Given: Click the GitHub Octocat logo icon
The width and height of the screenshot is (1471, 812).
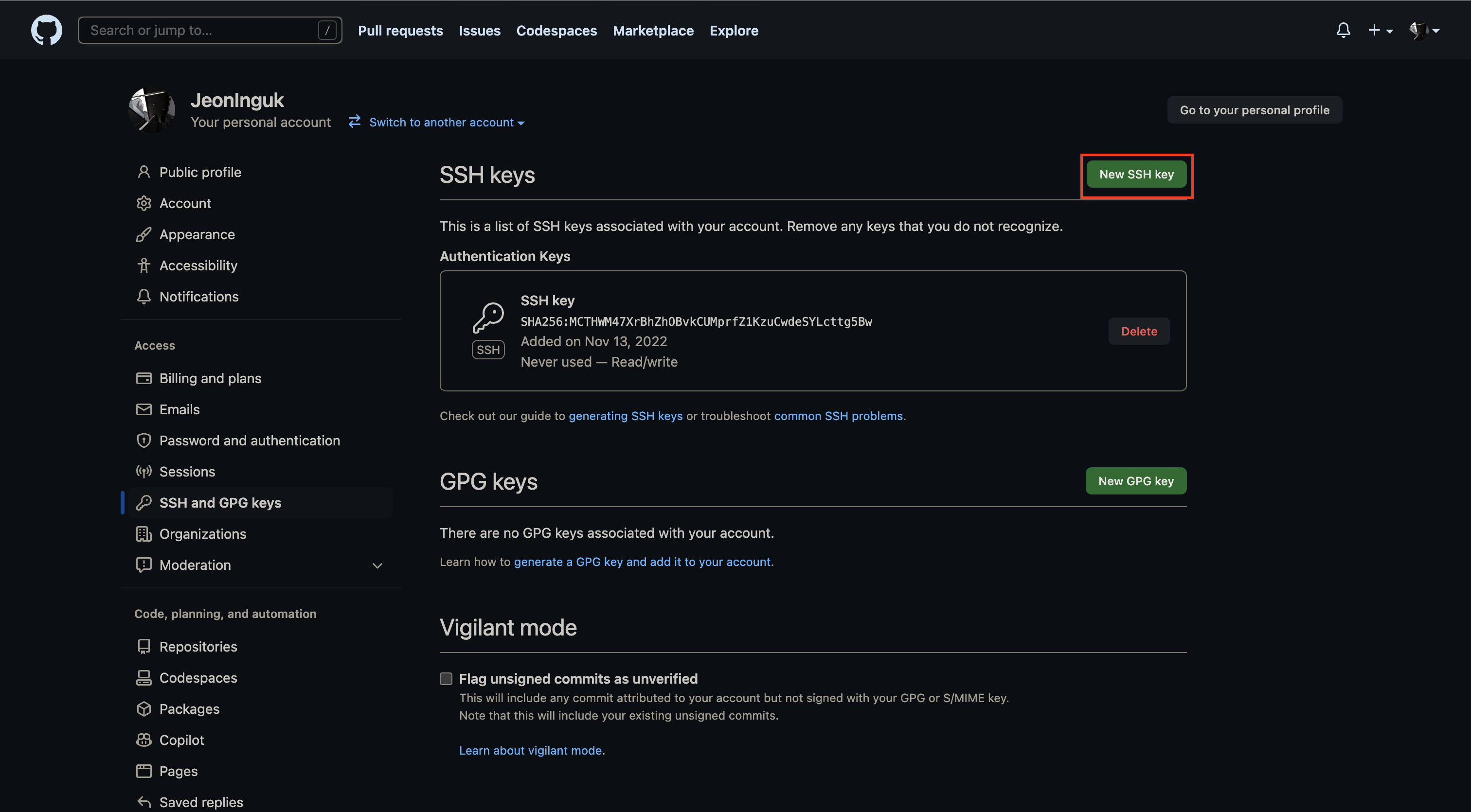Looking at the screenshot, I should tap(46, 30).
